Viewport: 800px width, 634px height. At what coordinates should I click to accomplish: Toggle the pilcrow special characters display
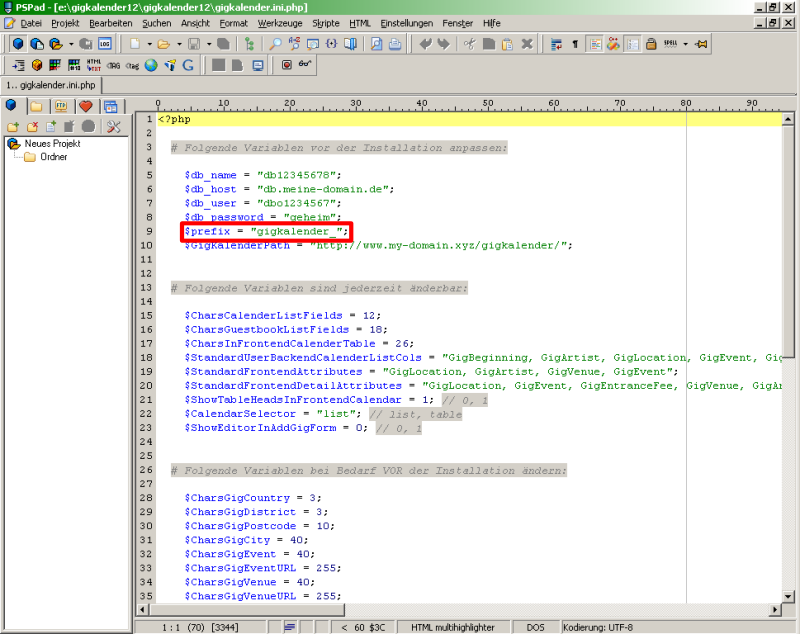point(574,44)
